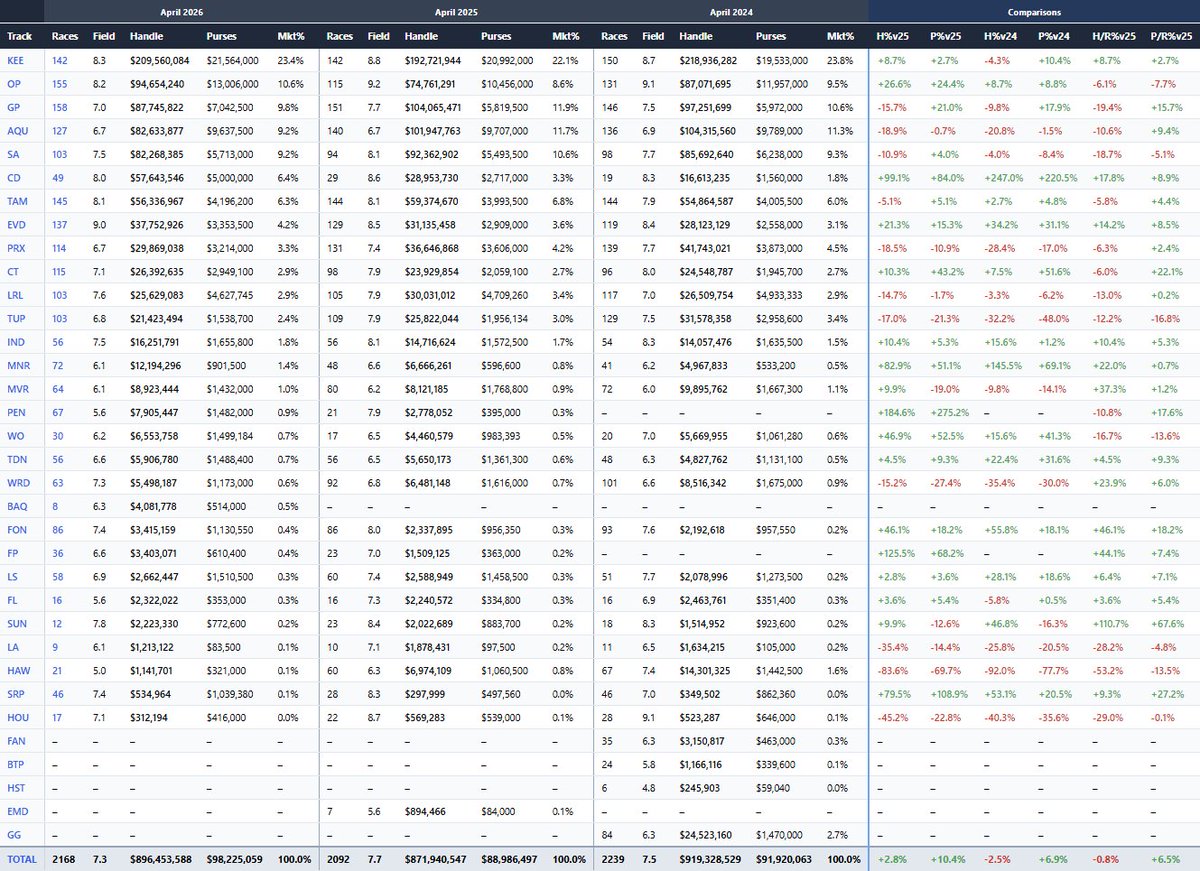Click the TOTAL row label
The height and width of the screenshot is (871, 1200).
(21, 858)
